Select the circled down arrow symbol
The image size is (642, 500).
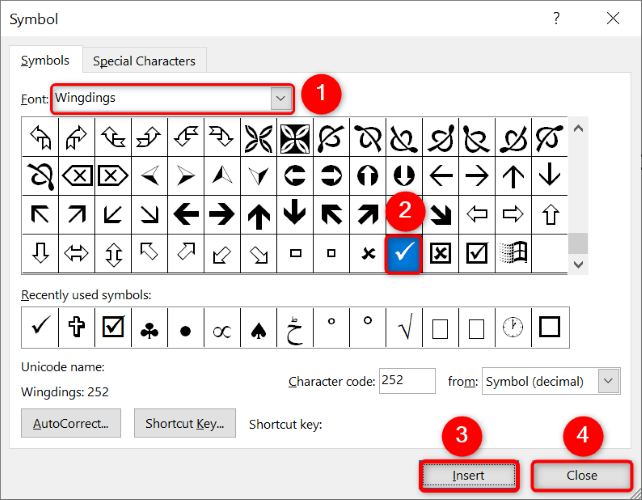404,176
